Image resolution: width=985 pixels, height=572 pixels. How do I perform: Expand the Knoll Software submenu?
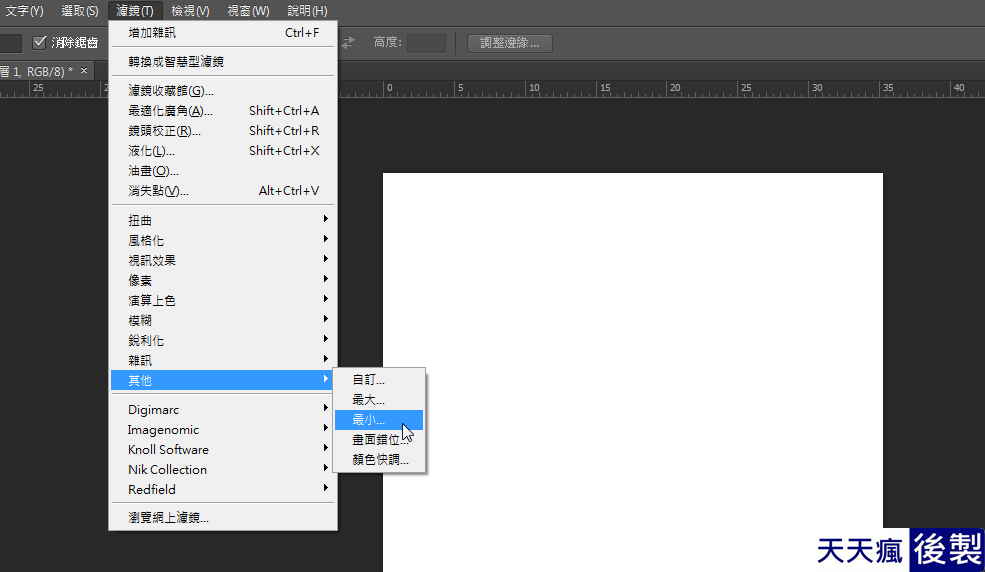[223, 450]
